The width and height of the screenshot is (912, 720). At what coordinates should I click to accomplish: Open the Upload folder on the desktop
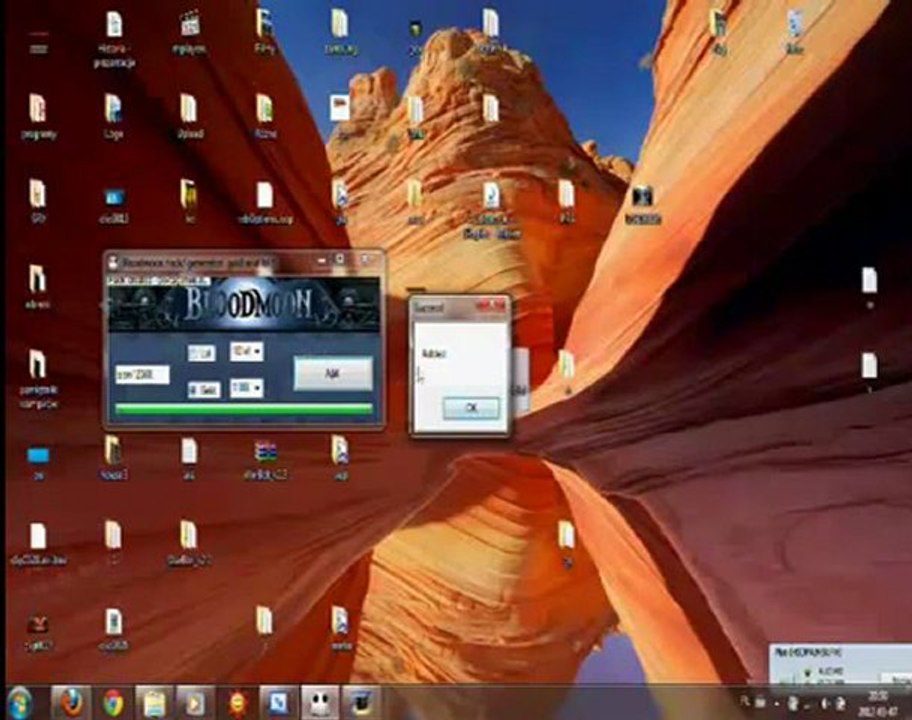[x=189, y=117]
